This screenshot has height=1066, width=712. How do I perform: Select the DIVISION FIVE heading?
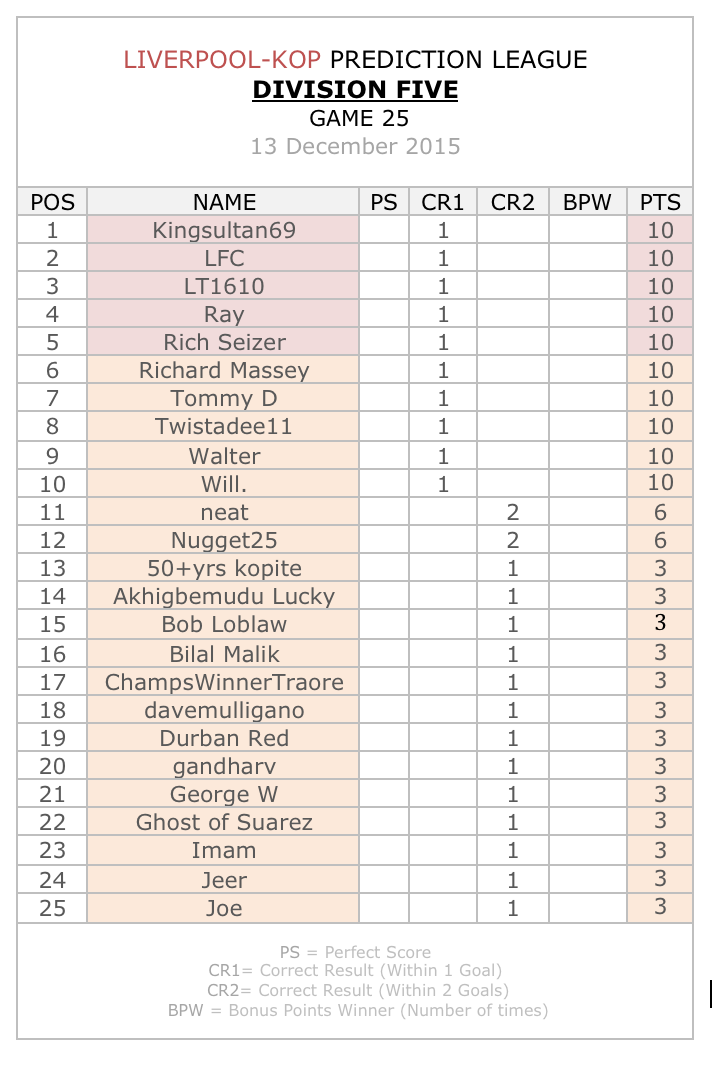coord(355,90)
